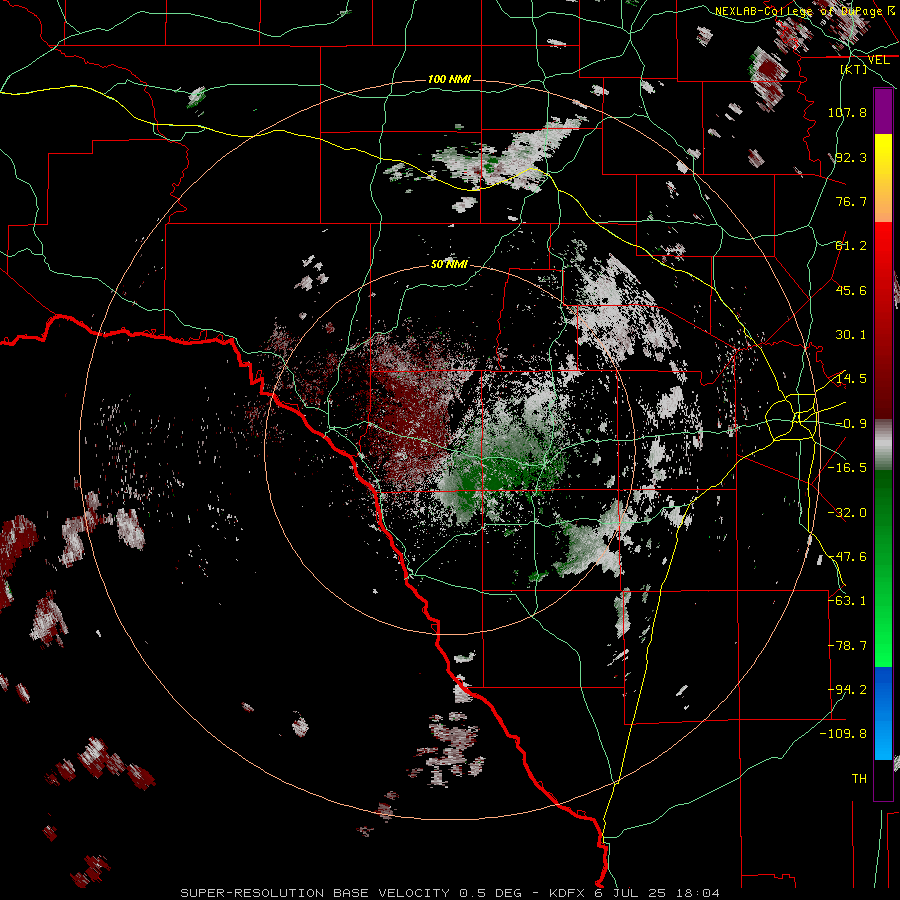This screenshot has height=900, width=900.
Task: Click the 61.2 velocity scale value
Action: coord(851,246)
